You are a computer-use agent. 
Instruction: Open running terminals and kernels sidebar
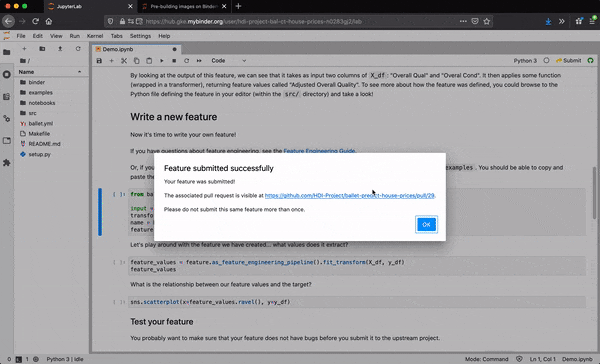click(x=7, y=74)
